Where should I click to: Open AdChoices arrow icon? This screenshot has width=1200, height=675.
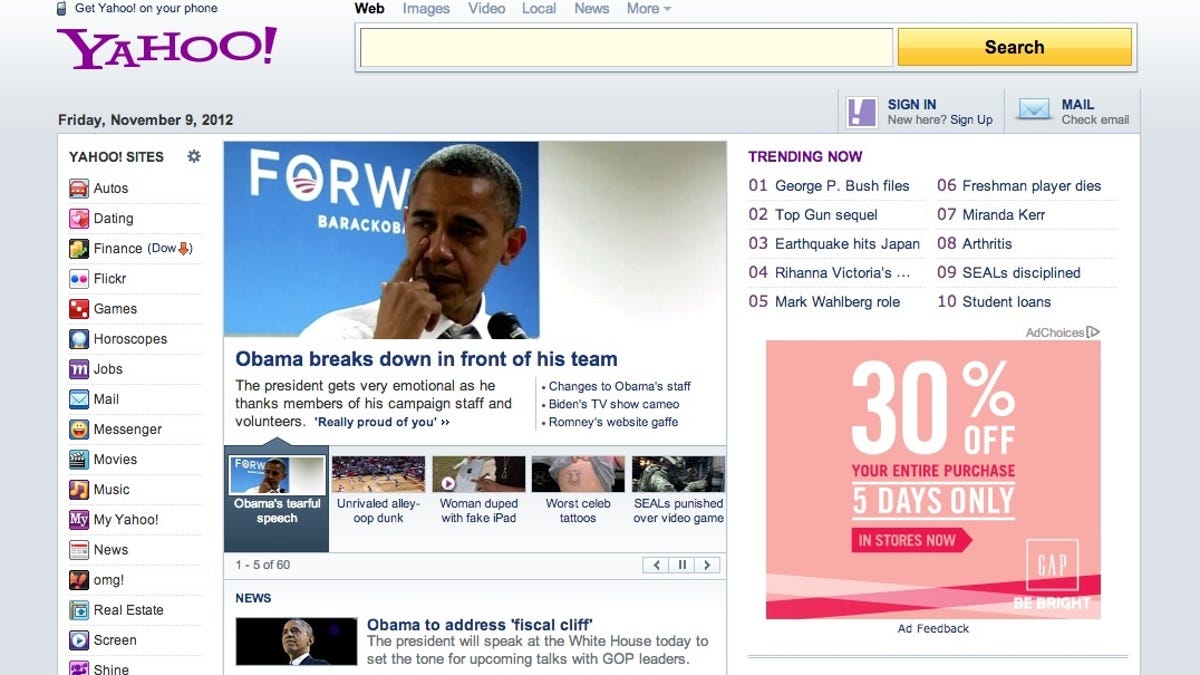1093,332
